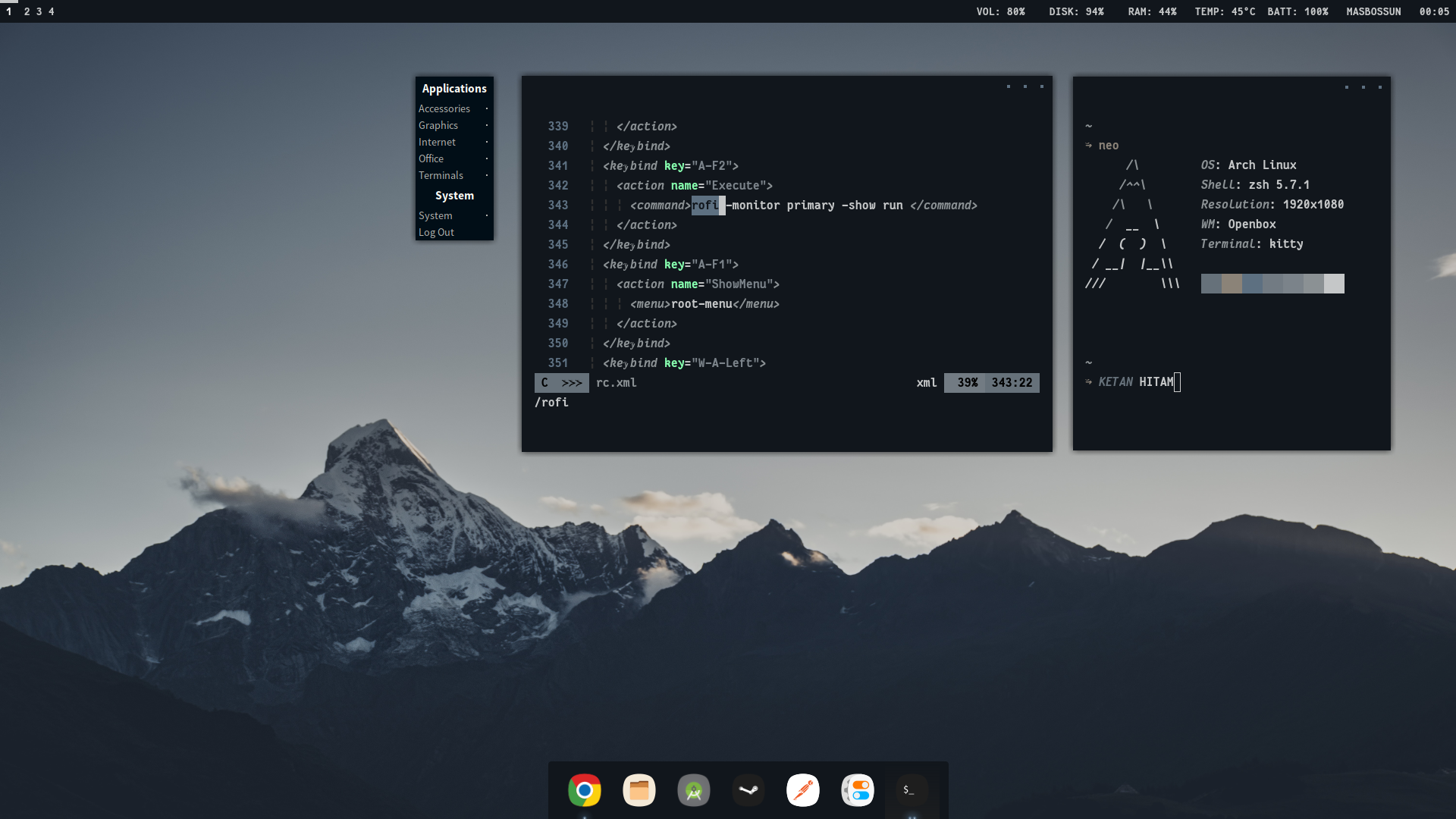Image resolution: width=1456 pixels, height=819 pixels.
Task: Switch to workspace 4 in top bar
Action: [52, 11]
